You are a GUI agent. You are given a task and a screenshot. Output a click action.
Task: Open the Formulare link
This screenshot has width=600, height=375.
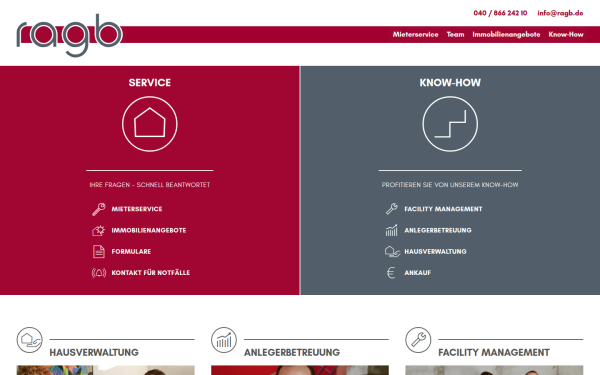131,251
